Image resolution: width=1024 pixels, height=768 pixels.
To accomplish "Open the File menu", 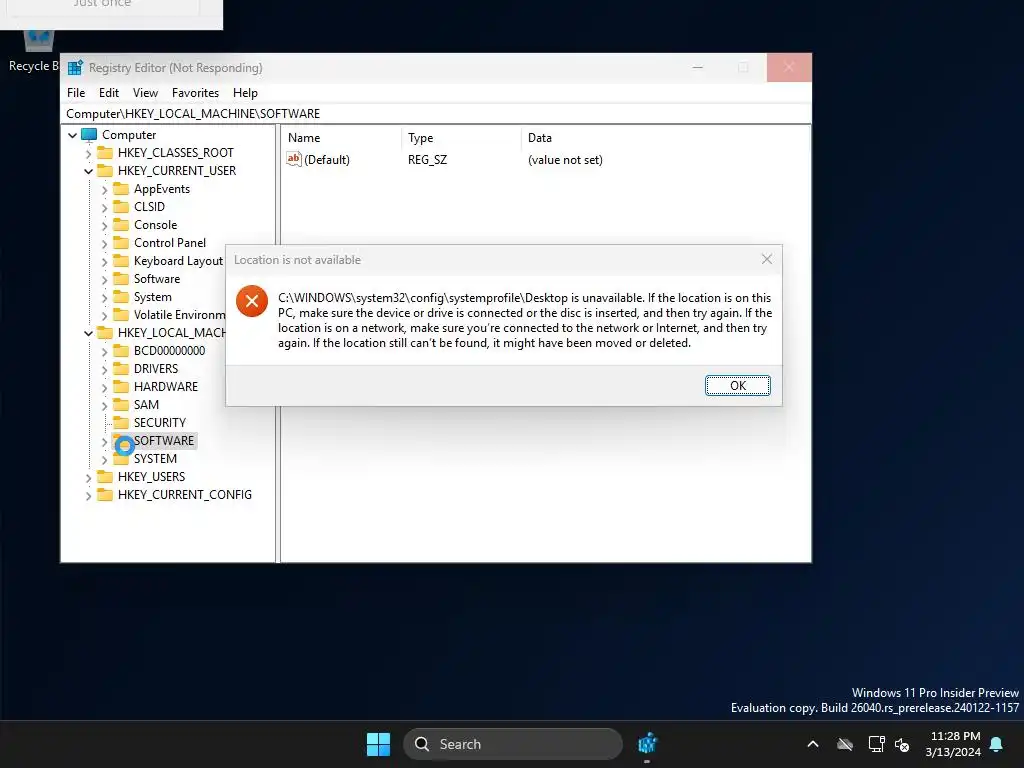I will 76,93.
